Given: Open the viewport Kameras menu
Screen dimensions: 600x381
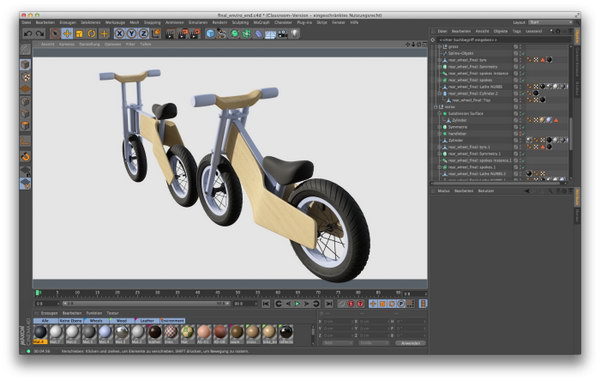Looking at the screenshot, I should click(x=67, y=44).
